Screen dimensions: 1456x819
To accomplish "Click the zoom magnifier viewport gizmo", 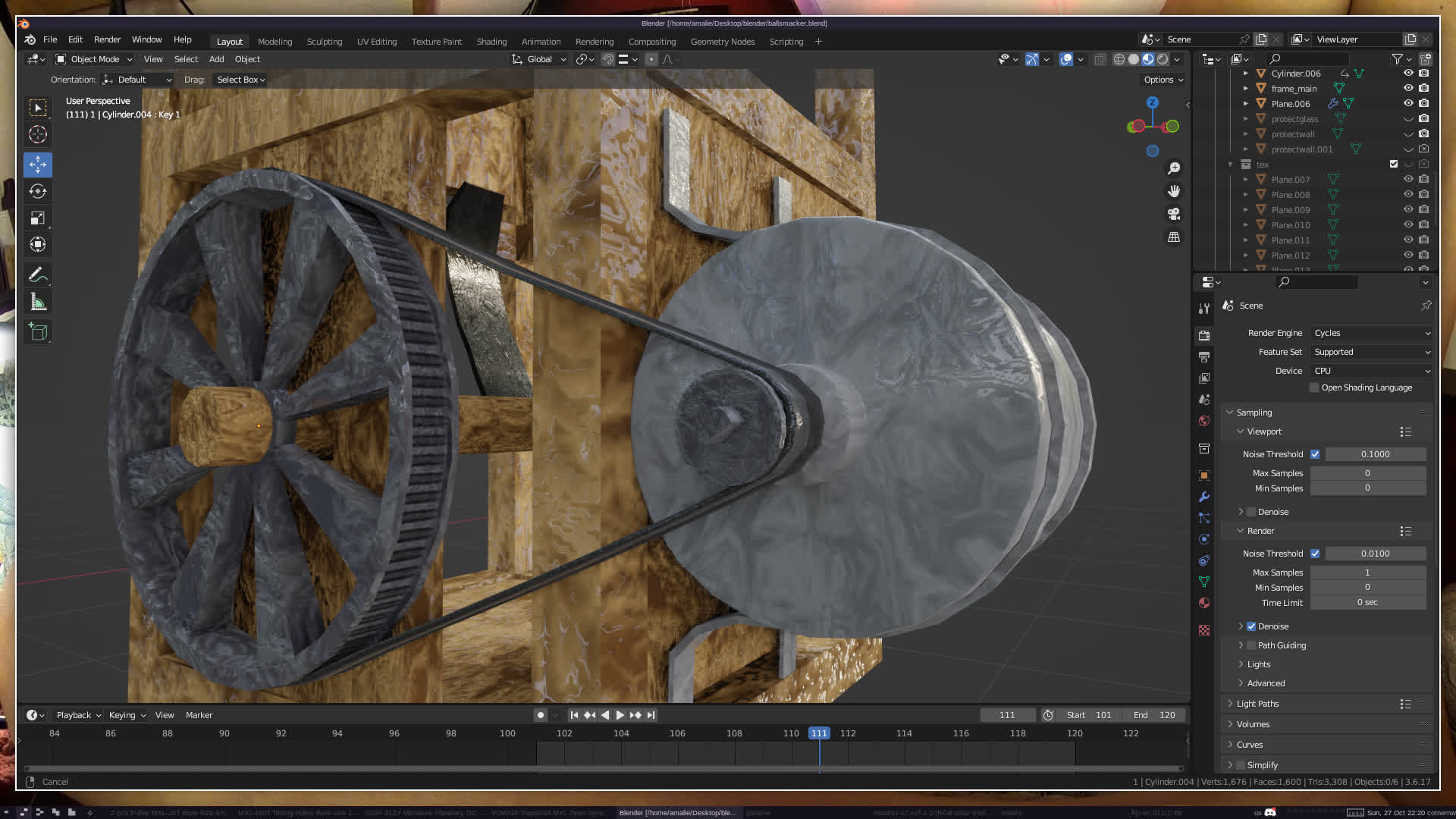I will [x=1174, y=168].
